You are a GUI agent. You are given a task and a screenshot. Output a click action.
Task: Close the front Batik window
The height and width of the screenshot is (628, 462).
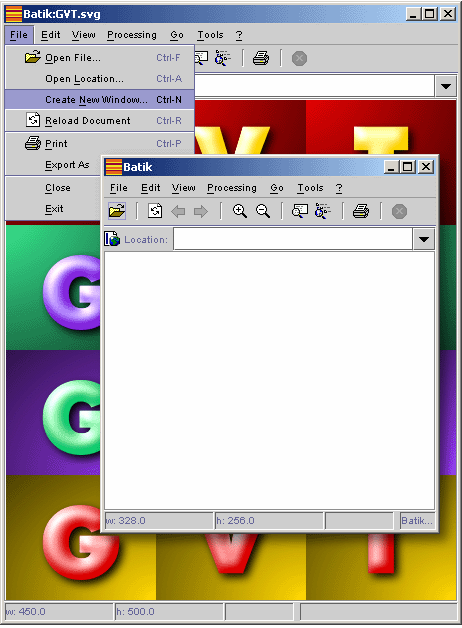pos(426,167)
